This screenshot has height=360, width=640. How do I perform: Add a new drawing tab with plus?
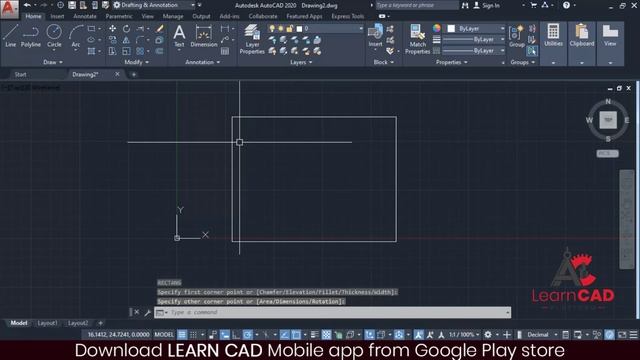[x=133, y=74]
